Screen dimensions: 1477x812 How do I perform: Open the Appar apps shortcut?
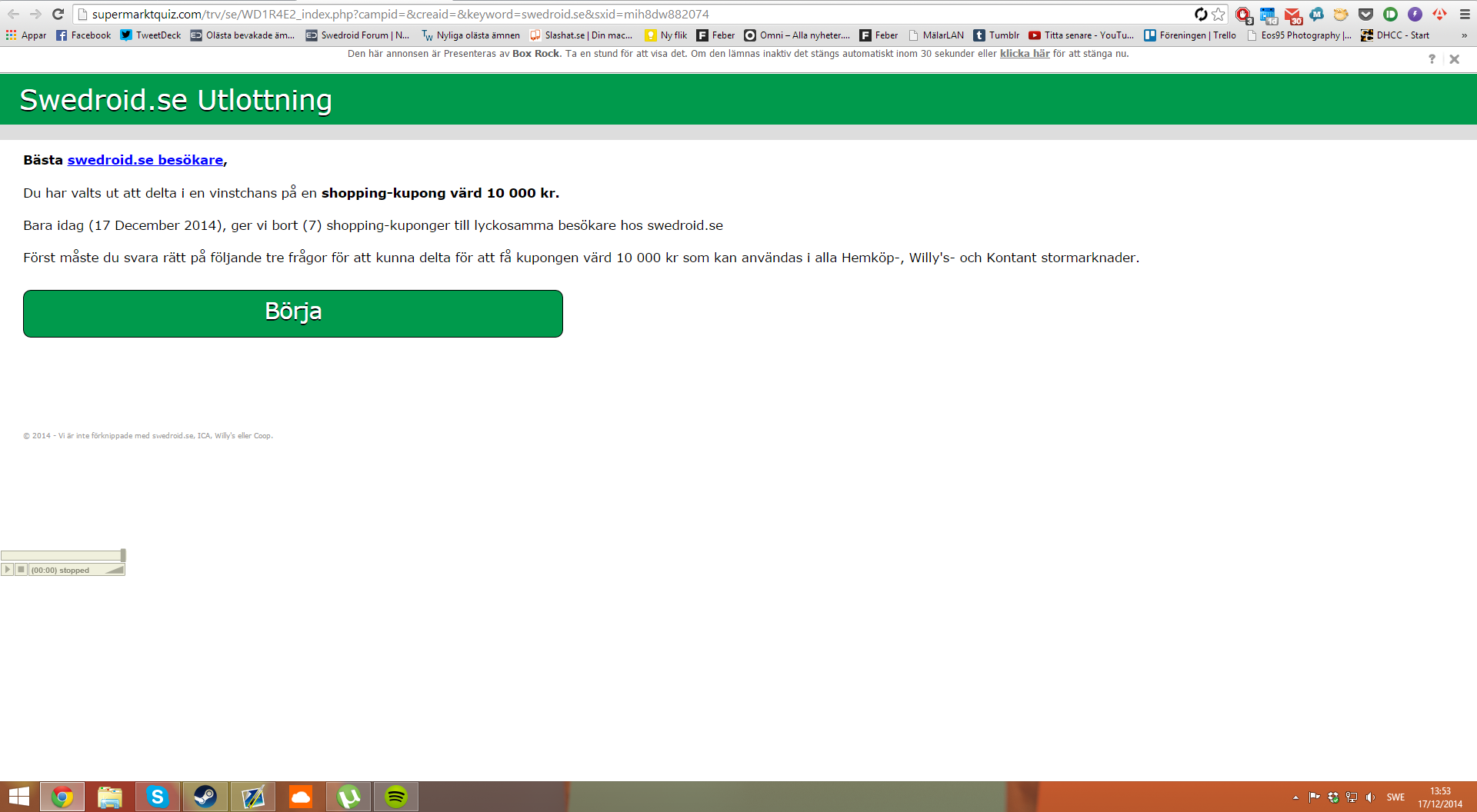pyautogui.click(x=26, y=35)
